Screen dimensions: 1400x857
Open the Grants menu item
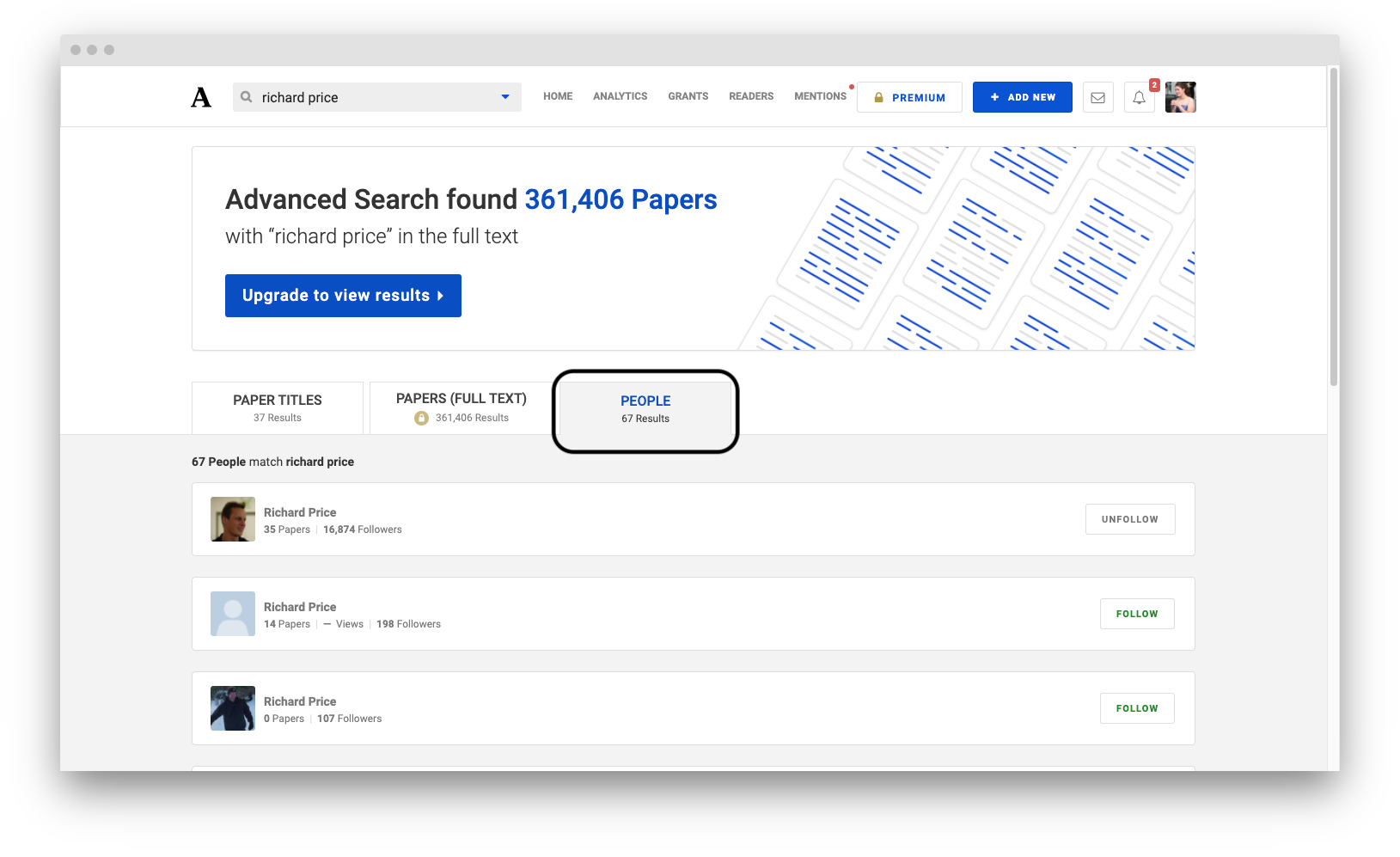(x=688, y=96)
